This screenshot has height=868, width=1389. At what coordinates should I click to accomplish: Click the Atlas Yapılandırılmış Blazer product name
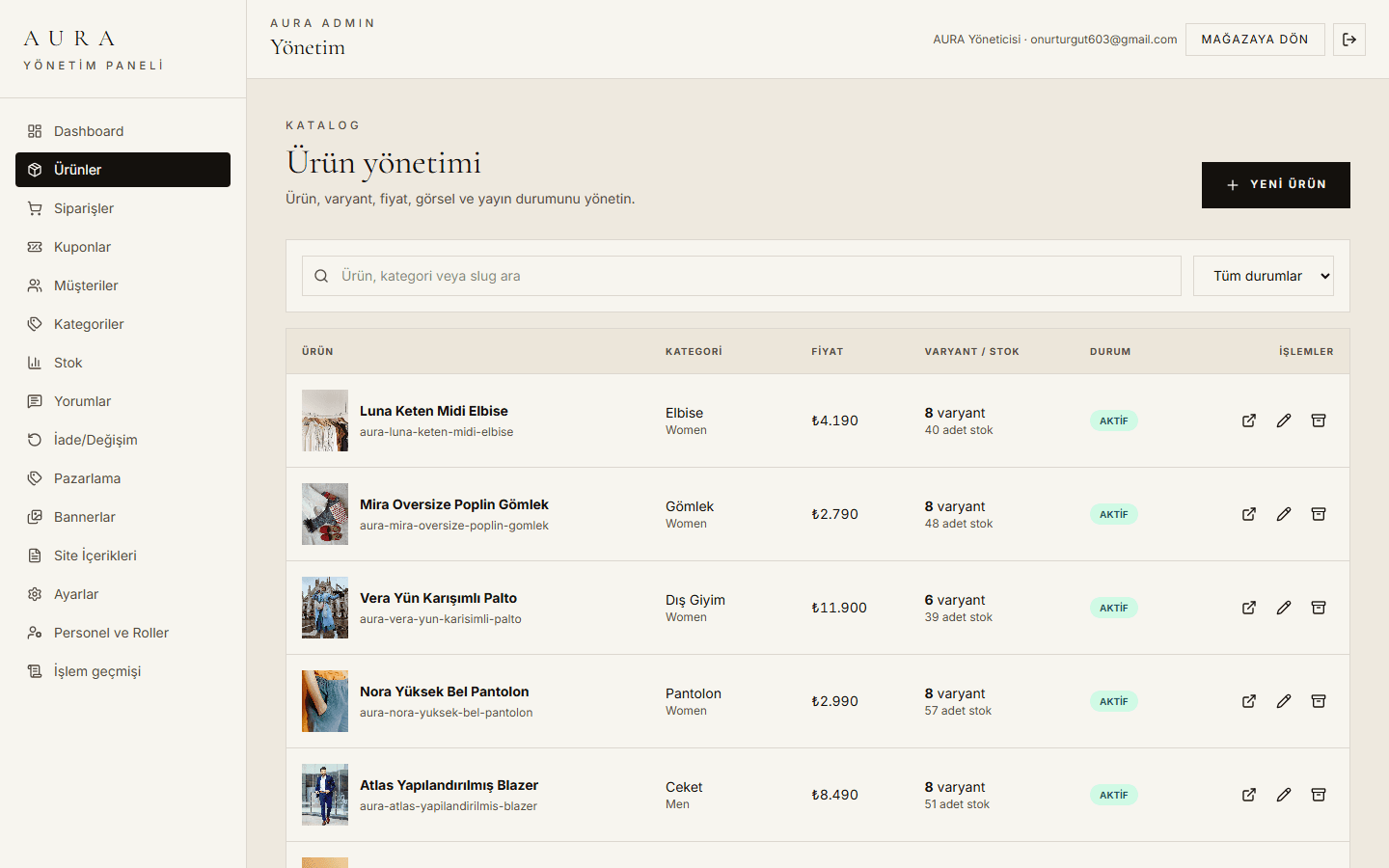click(449, 785)
